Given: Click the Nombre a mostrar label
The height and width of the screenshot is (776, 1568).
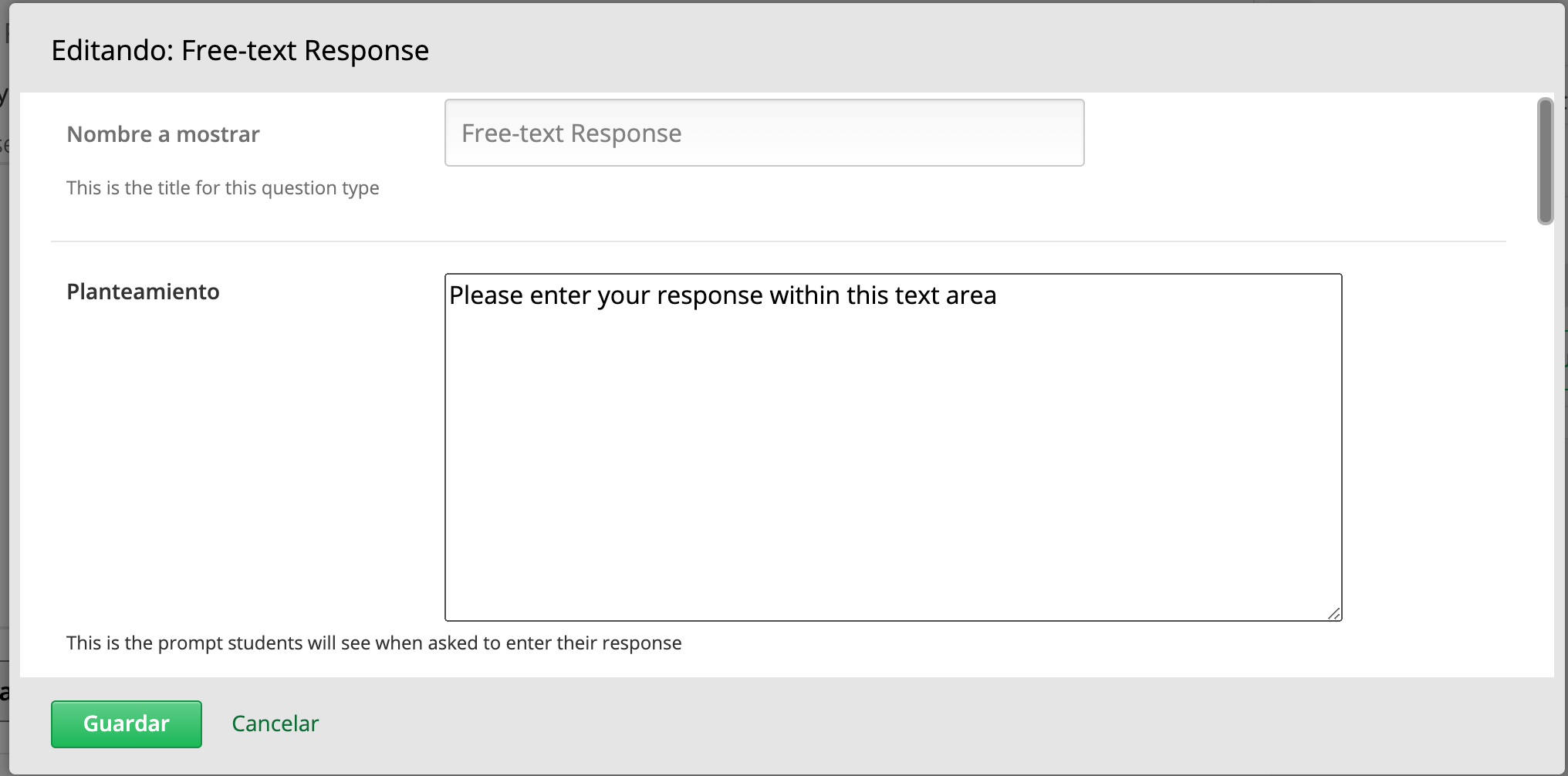Looking at the screenshot, I should (163, 133).
